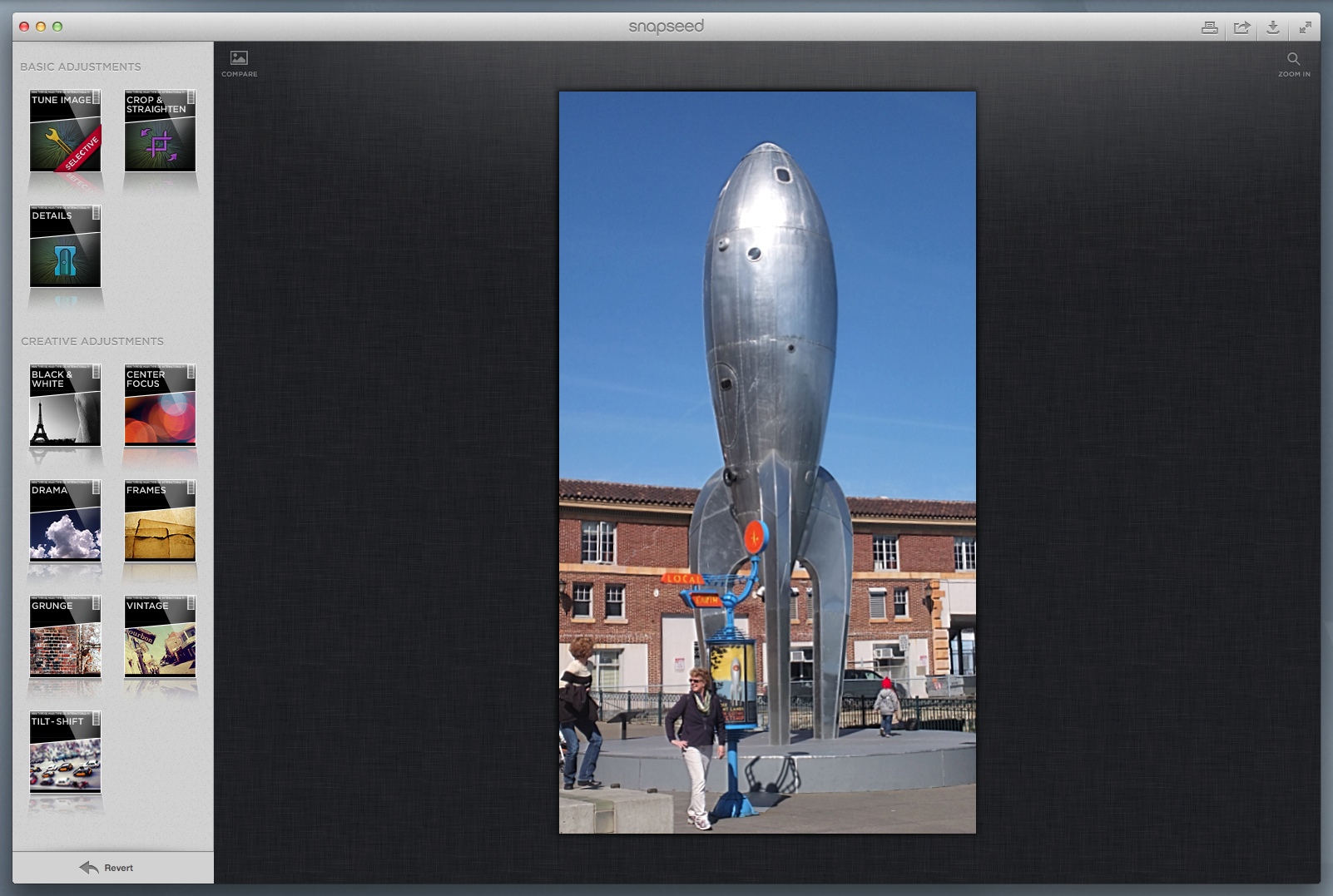Choose the Grunge filter
1333x896 pixels.
pyautogui.click(x=65, y=636)
